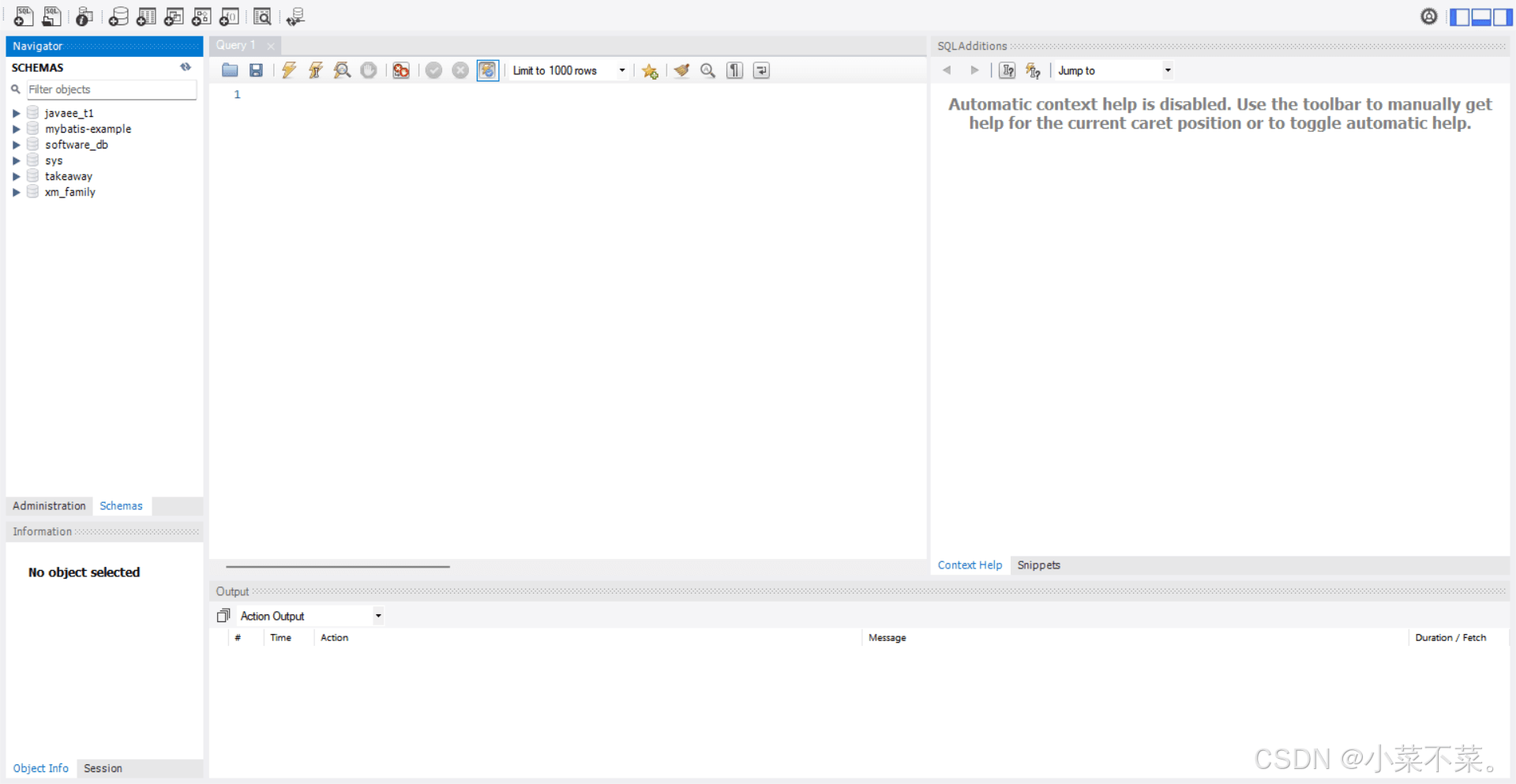
Task: Open the Session tab
Action: coord(103,768)
